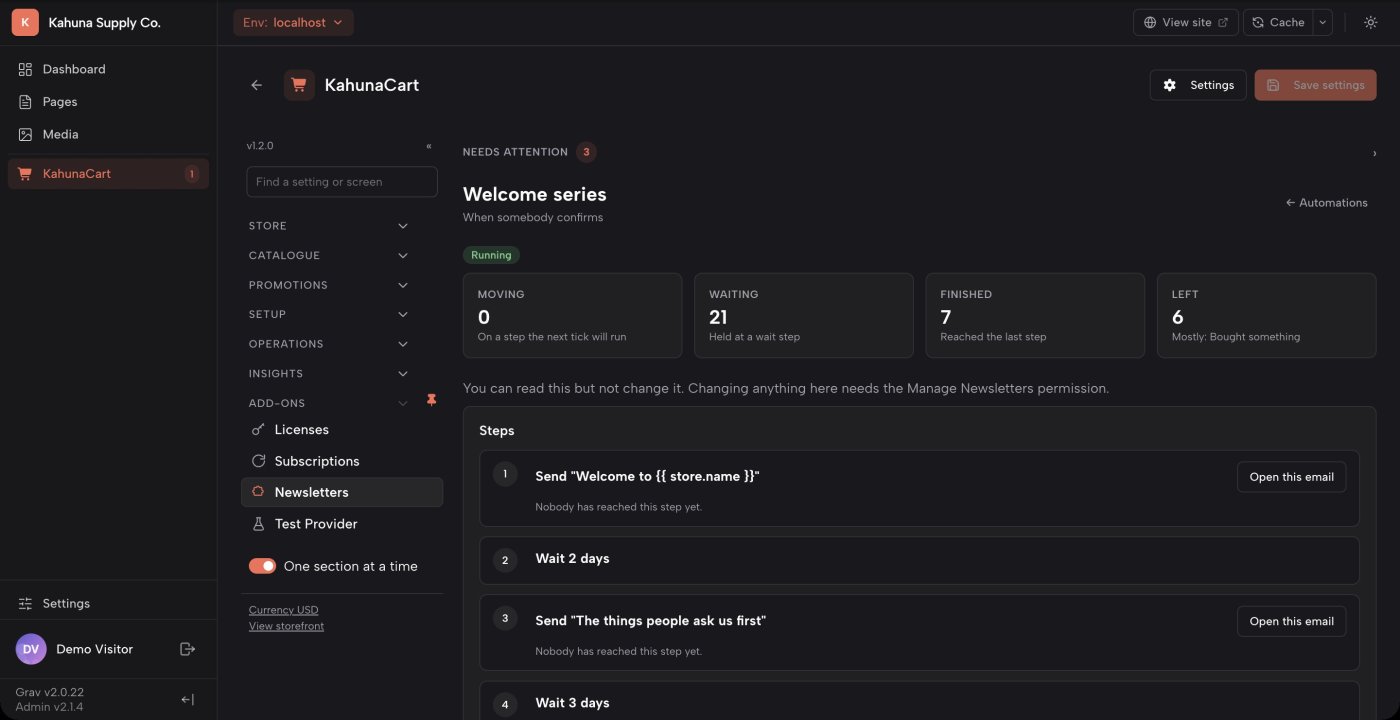
Task: Unpin the Add-ons section pin icon
Action: (432, 401)
